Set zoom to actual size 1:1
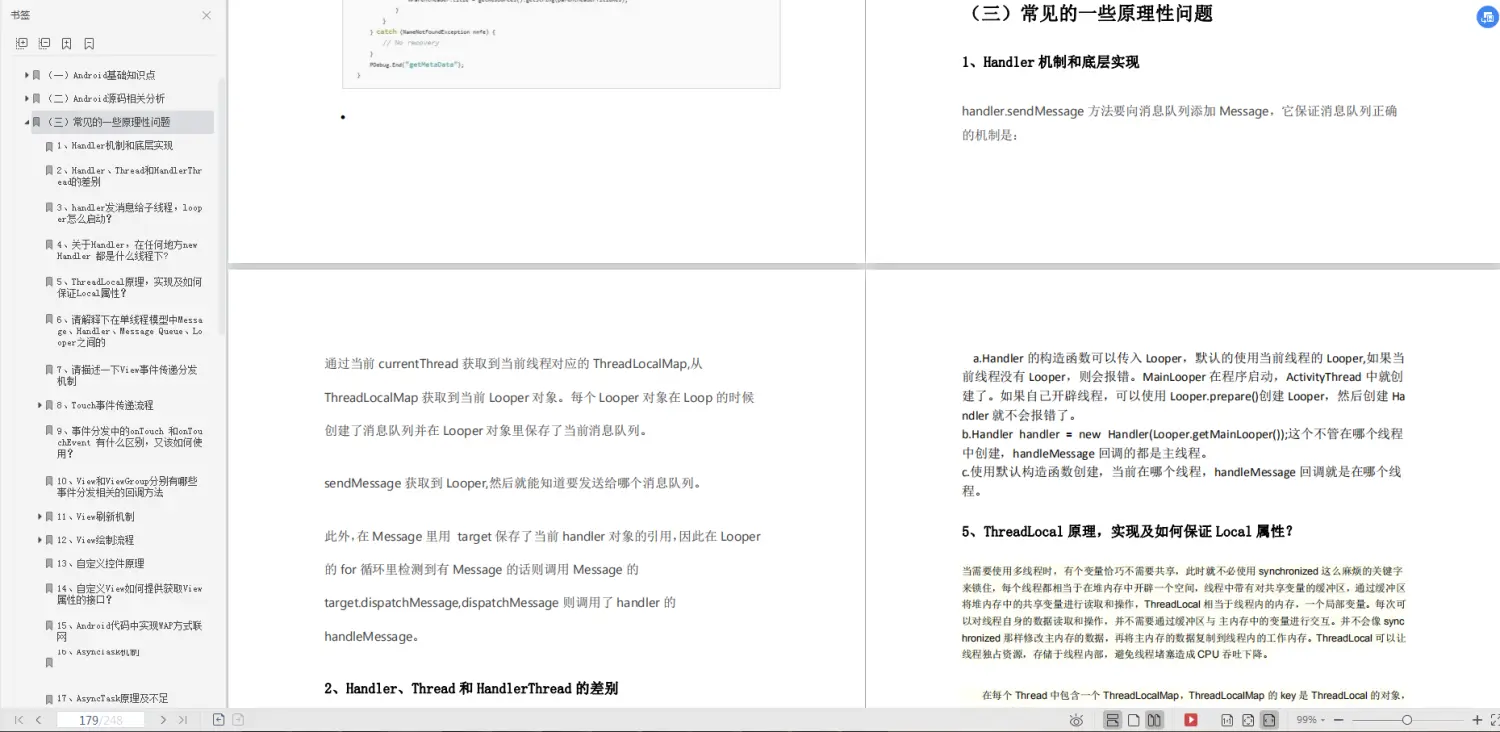The image size is (1500, 732). click(x=1227, y=720)
